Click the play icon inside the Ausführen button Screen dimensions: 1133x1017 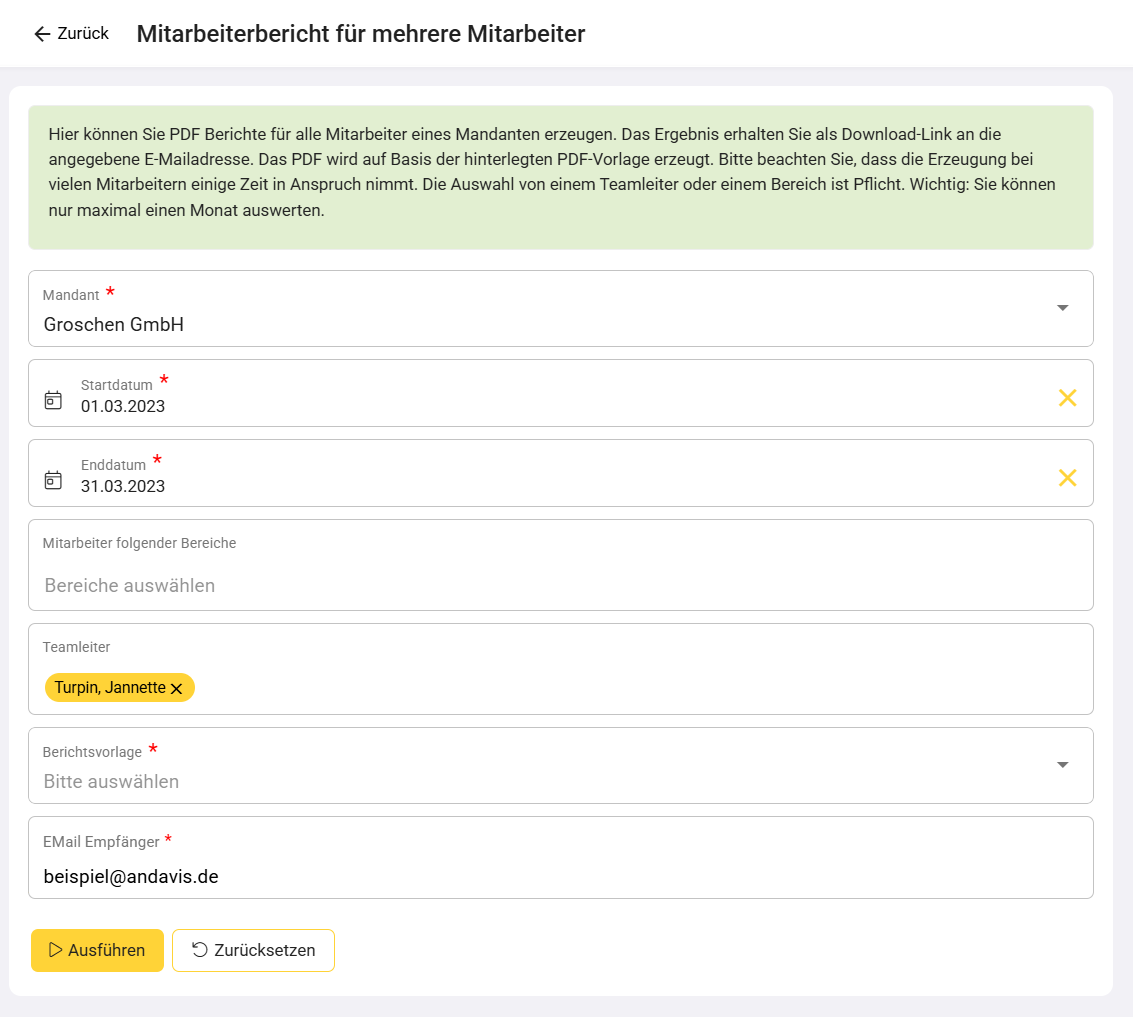(x=55, y=950)
